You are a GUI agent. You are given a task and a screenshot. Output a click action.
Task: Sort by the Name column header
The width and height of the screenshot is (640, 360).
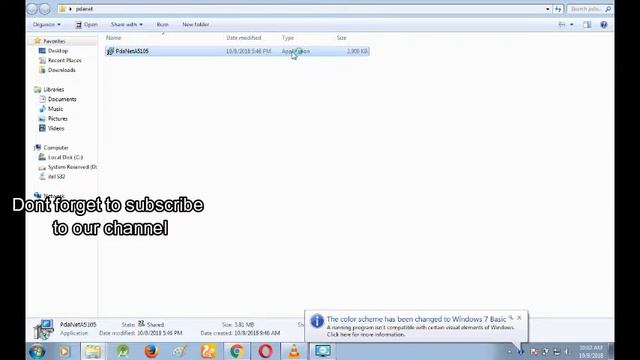coord(113,38)
